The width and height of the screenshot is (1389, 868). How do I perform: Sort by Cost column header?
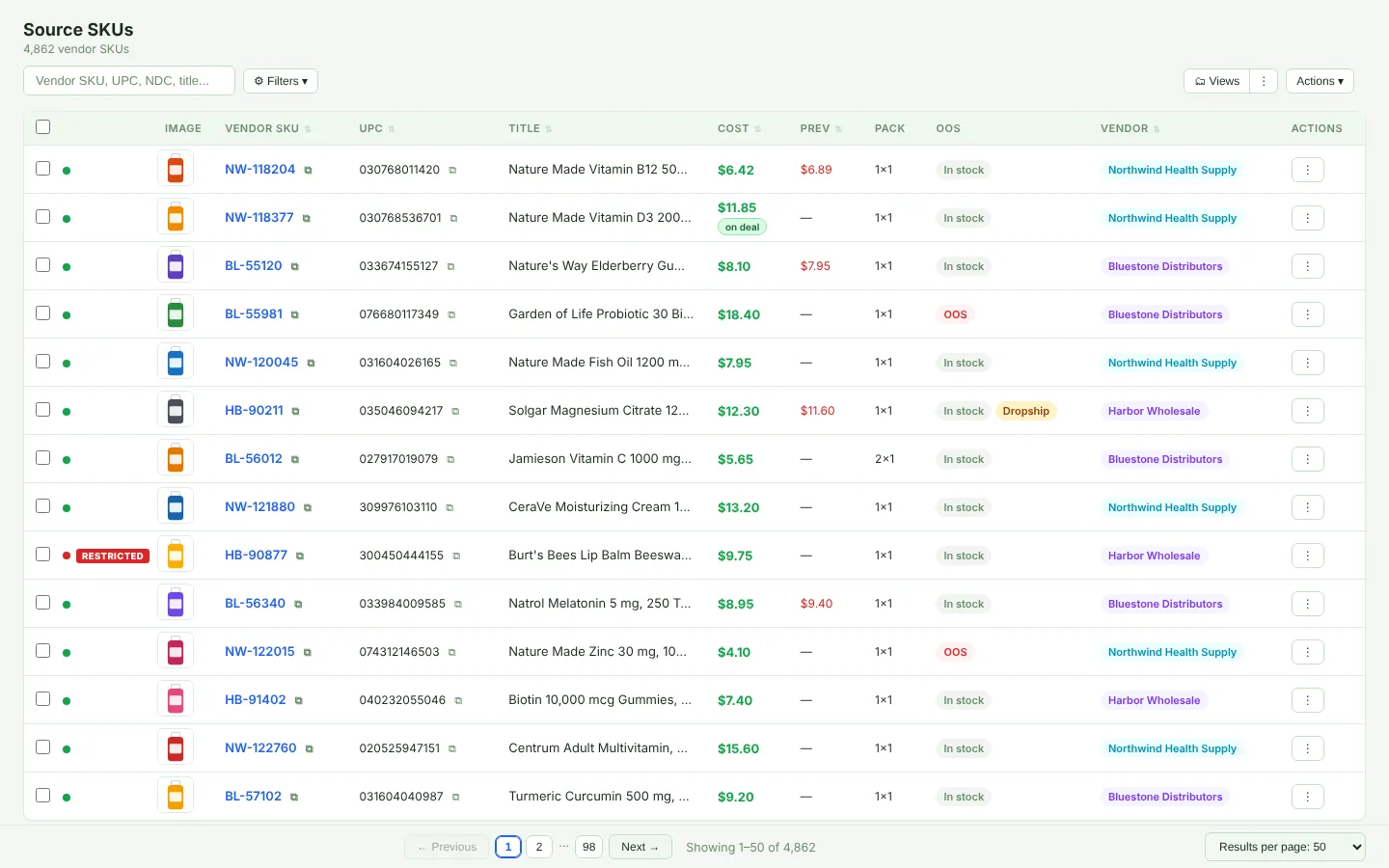tap(739, 128)
